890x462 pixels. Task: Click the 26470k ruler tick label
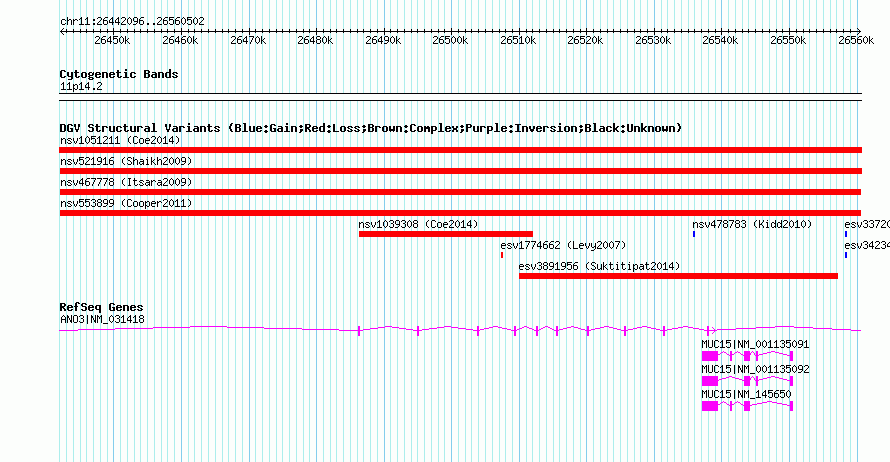[248, 40]
